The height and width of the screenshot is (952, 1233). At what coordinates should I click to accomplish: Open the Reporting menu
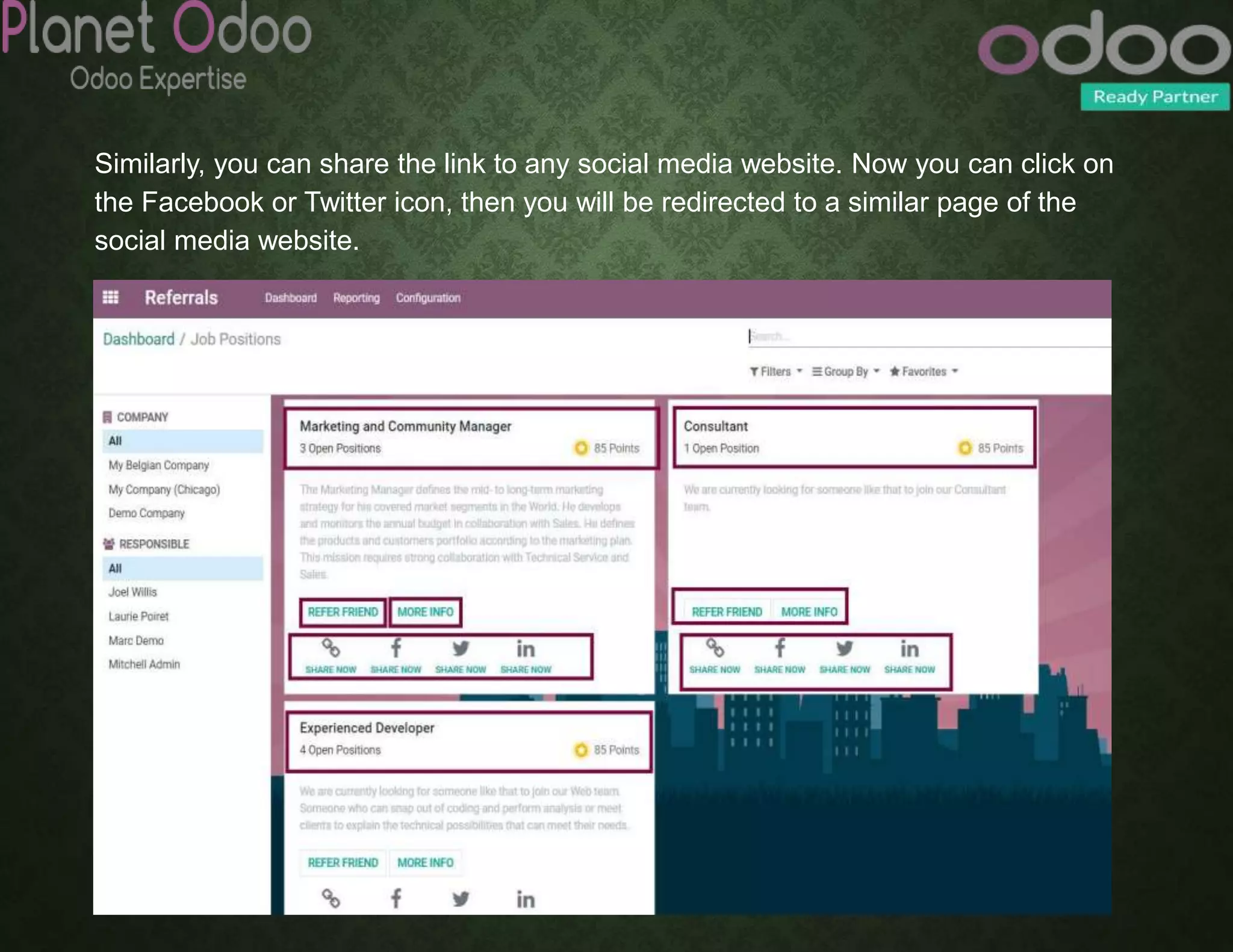tap(356, 298)
